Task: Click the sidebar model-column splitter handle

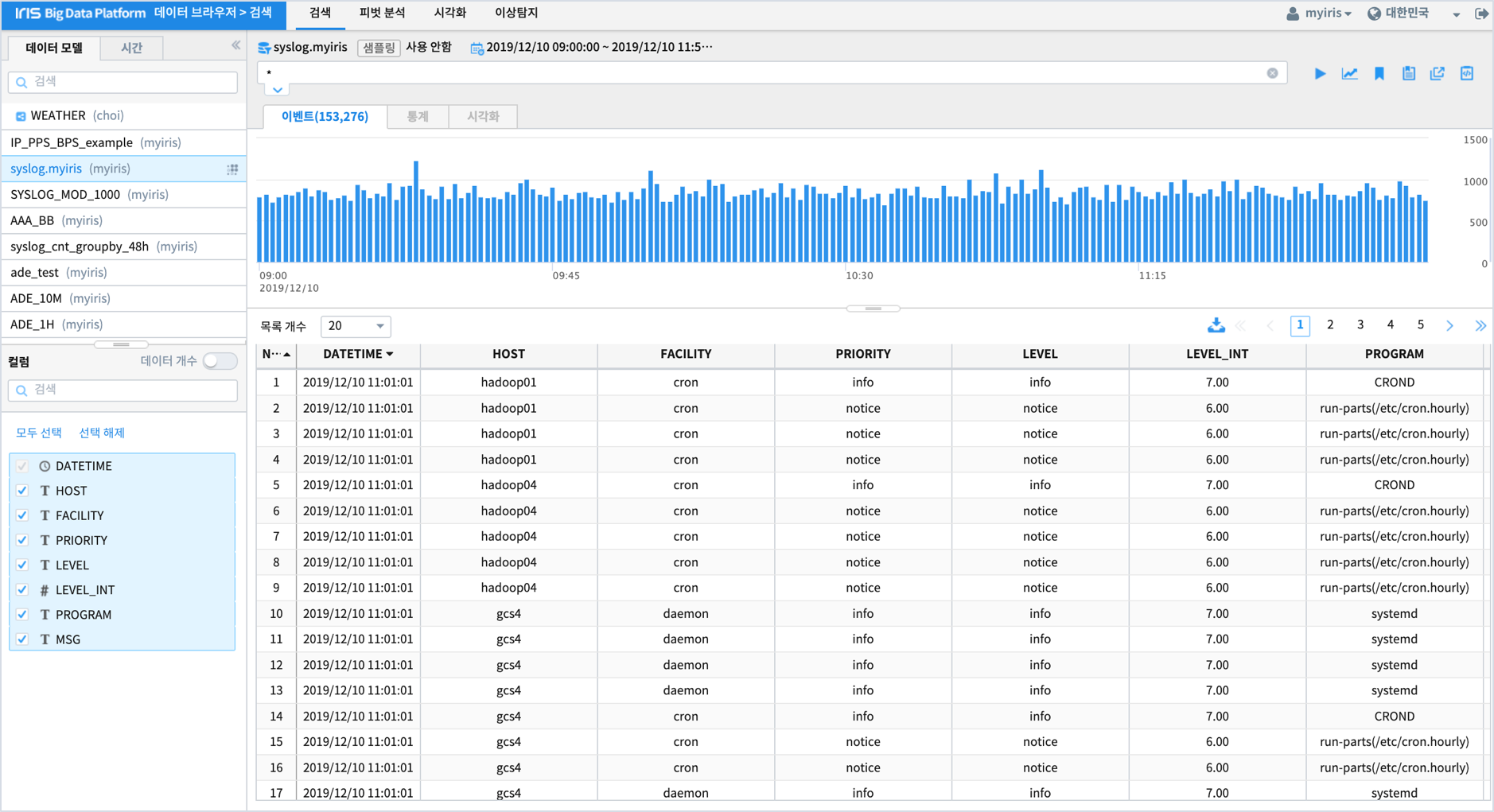Action: pyautogui.click(x=121, y=344)
